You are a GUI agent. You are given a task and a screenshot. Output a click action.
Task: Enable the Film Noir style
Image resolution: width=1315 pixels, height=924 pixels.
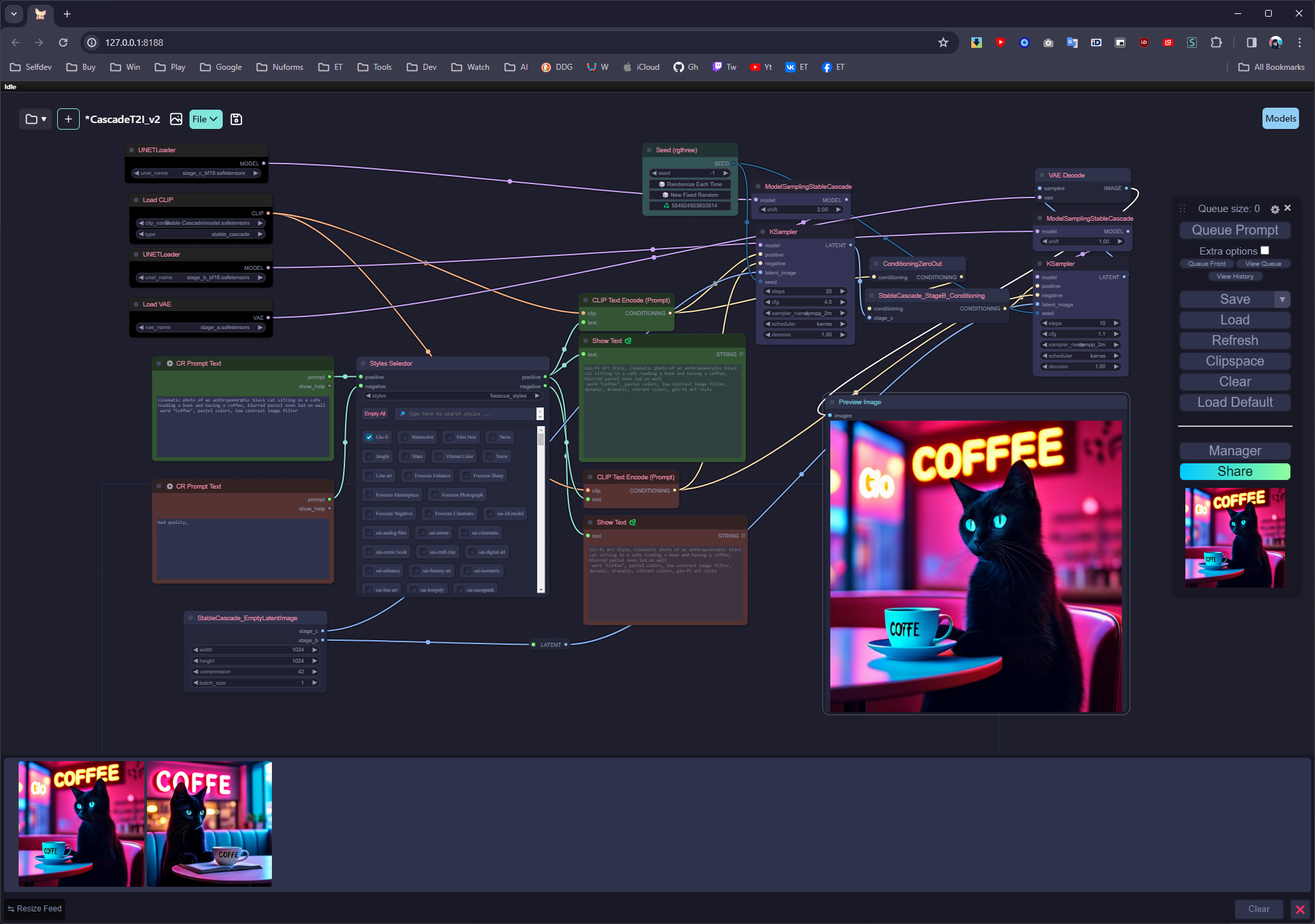click(450, 437)
